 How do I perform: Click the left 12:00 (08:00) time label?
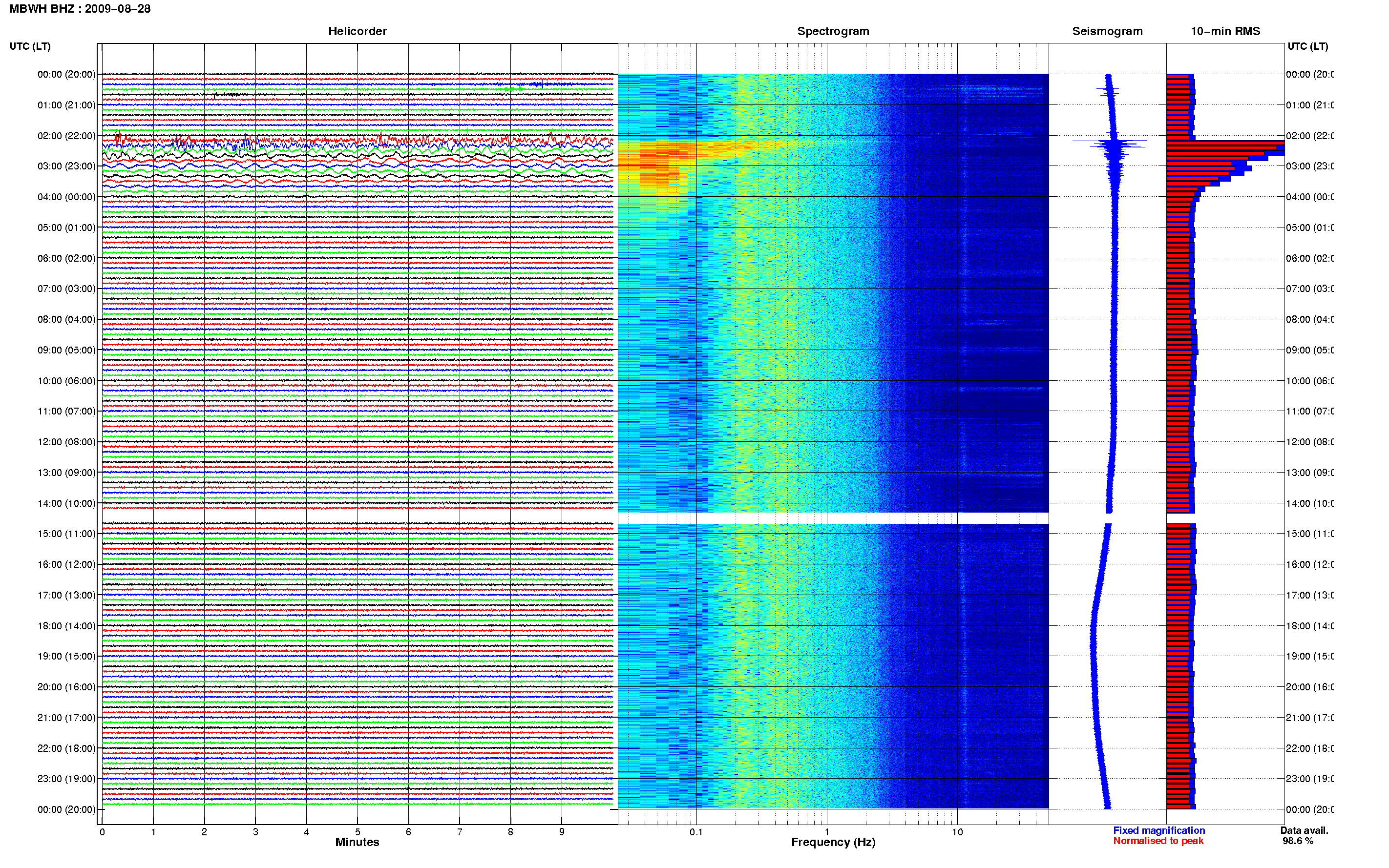click(66, 442)
